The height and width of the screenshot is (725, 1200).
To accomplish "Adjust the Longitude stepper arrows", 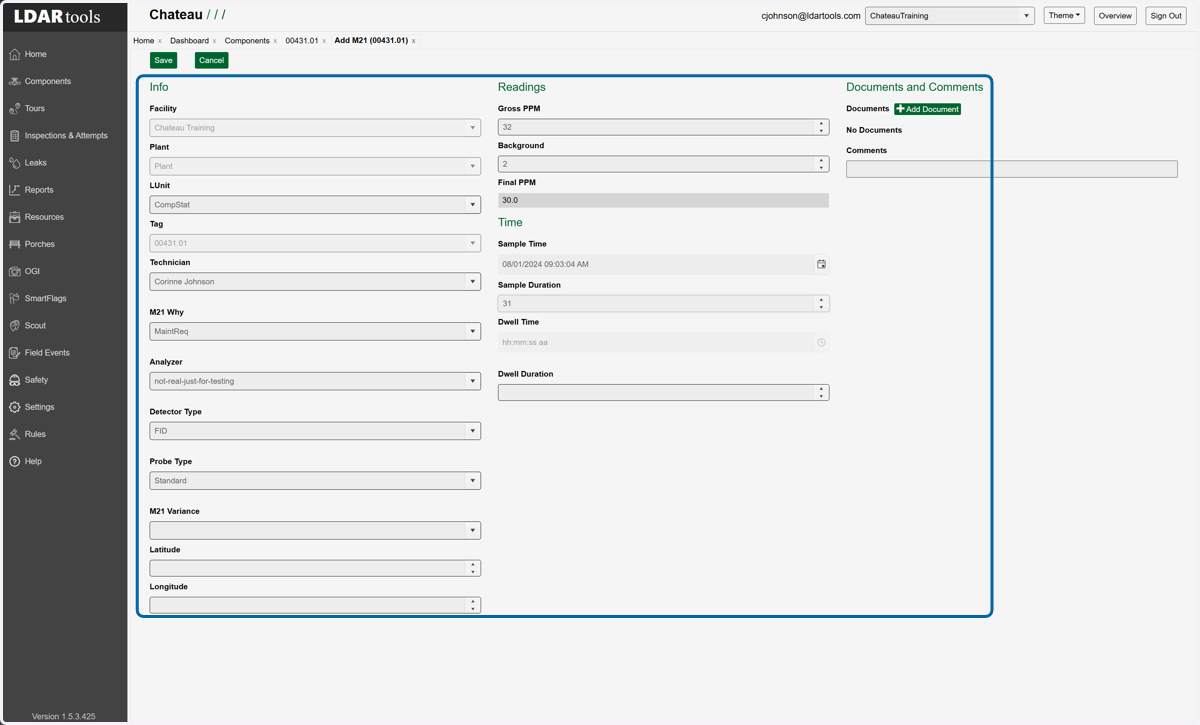I will click(x=473, y=605).
